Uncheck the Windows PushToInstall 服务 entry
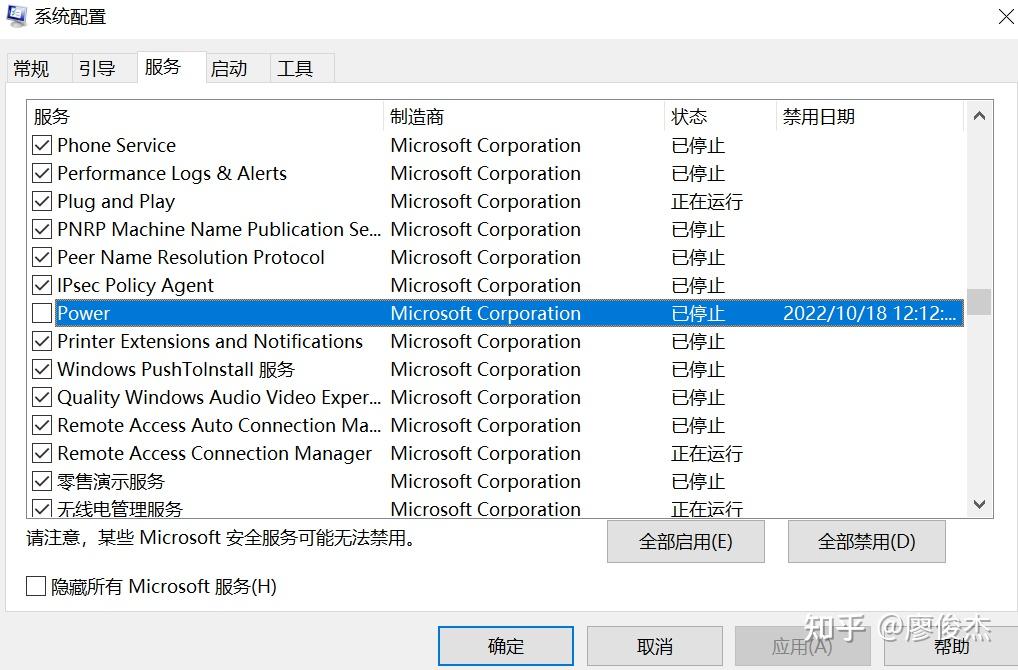Screen dimensions: 1018x670 click(40, 369)
